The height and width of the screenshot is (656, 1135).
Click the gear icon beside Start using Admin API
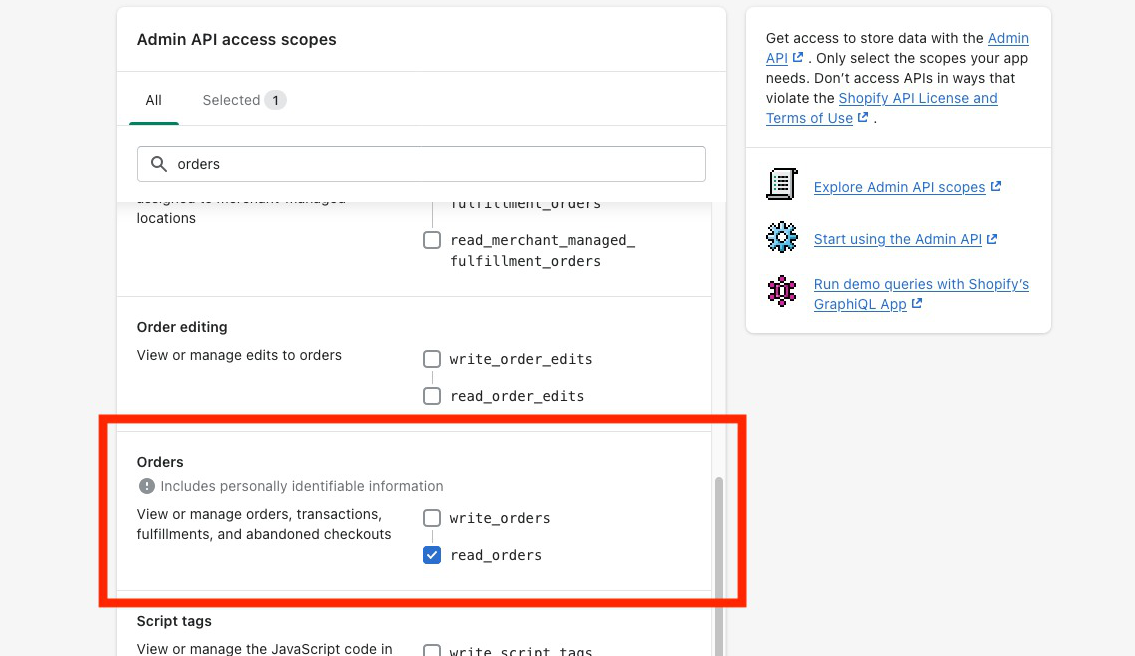tap(781, 238)
